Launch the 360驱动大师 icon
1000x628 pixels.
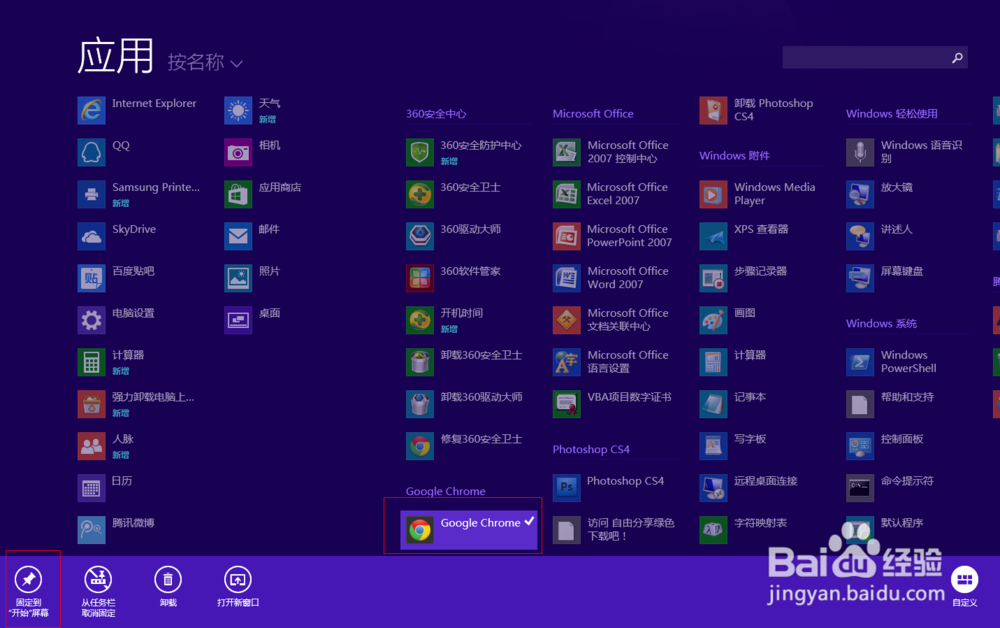(420, 237)
